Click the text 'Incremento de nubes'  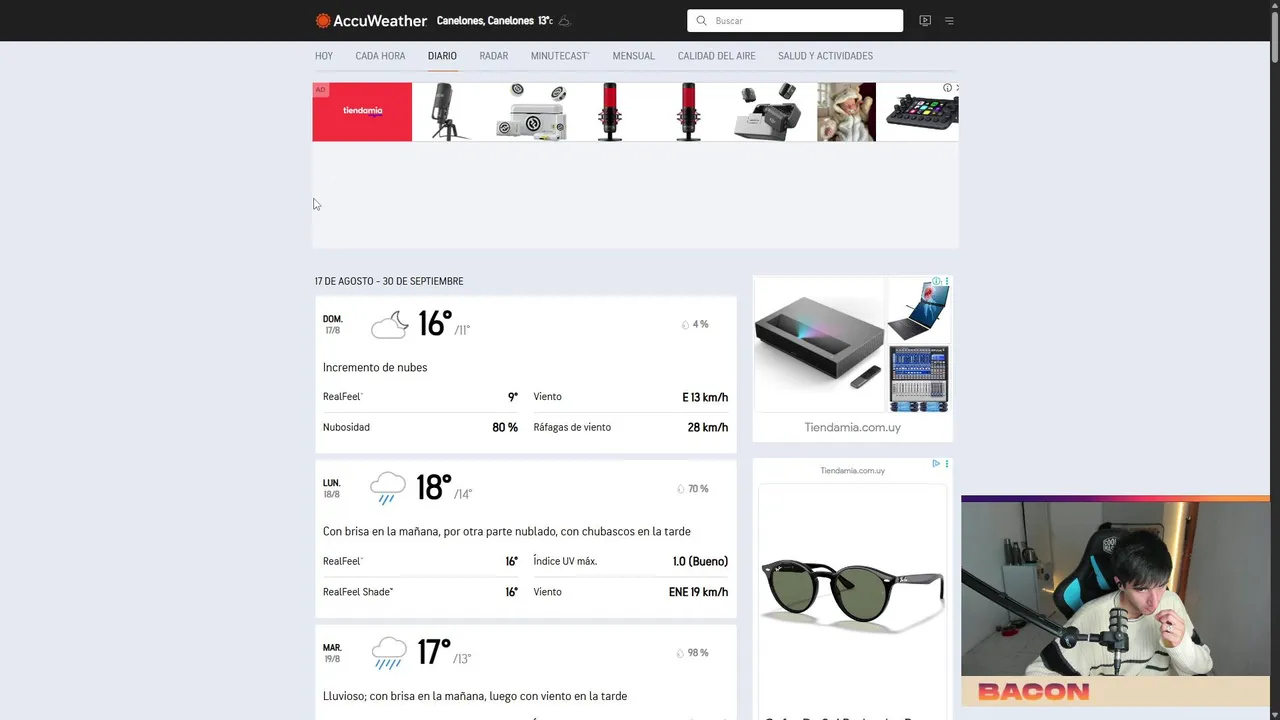375,367
